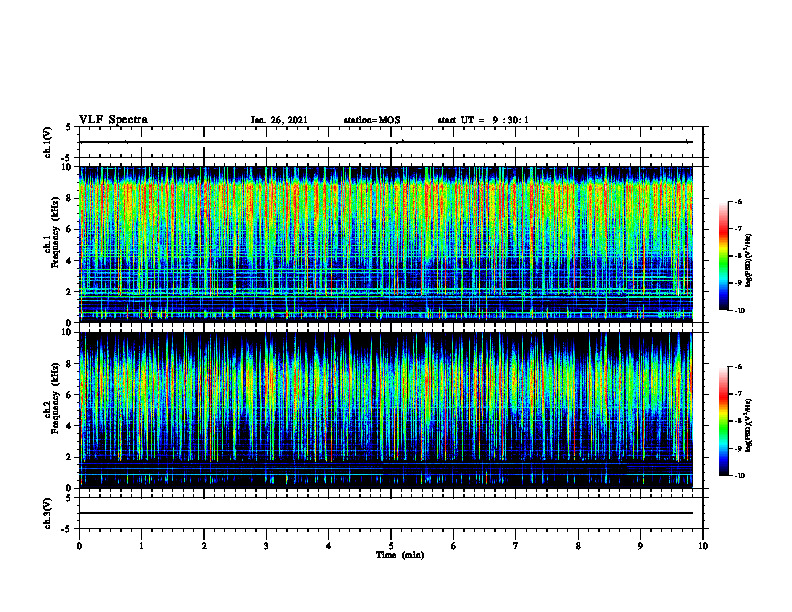Click the ch.1 spectrogram panel

click(386, 244)
